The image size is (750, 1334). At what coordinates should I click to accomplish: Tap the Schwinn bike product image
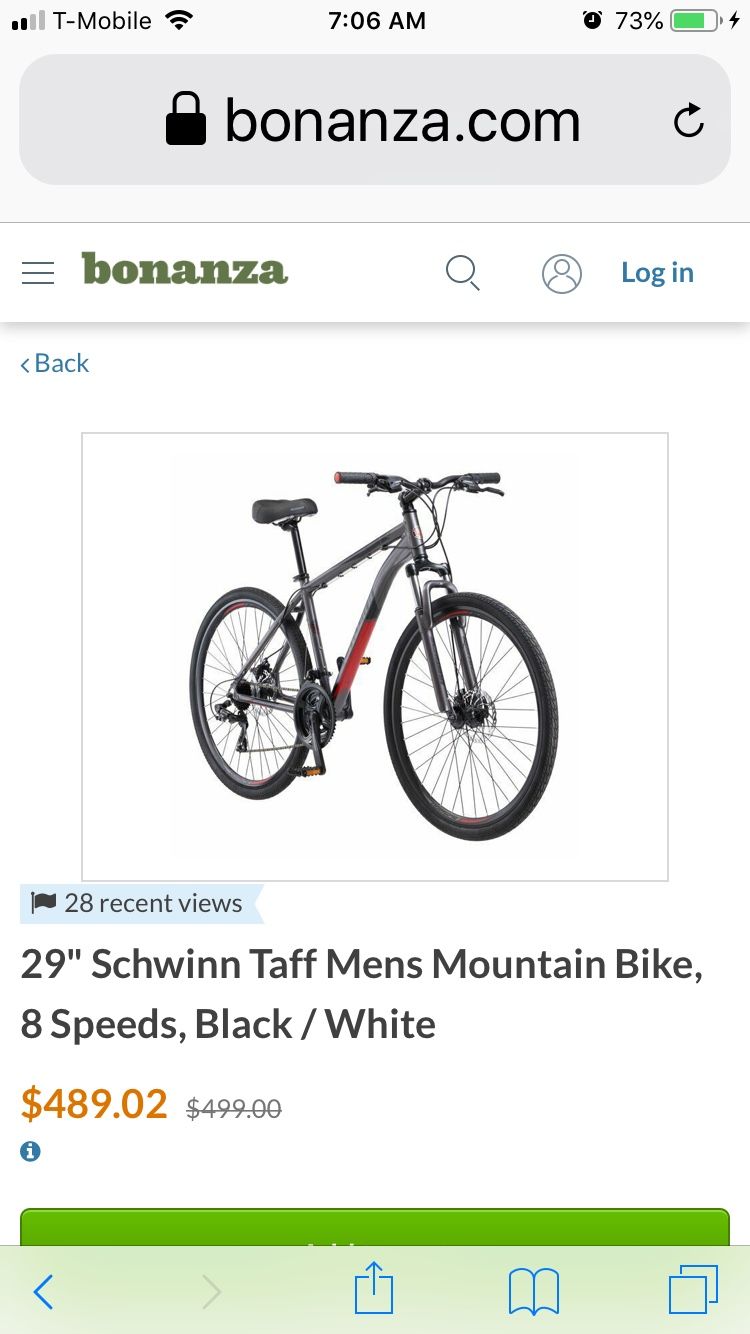coord(375,657)
